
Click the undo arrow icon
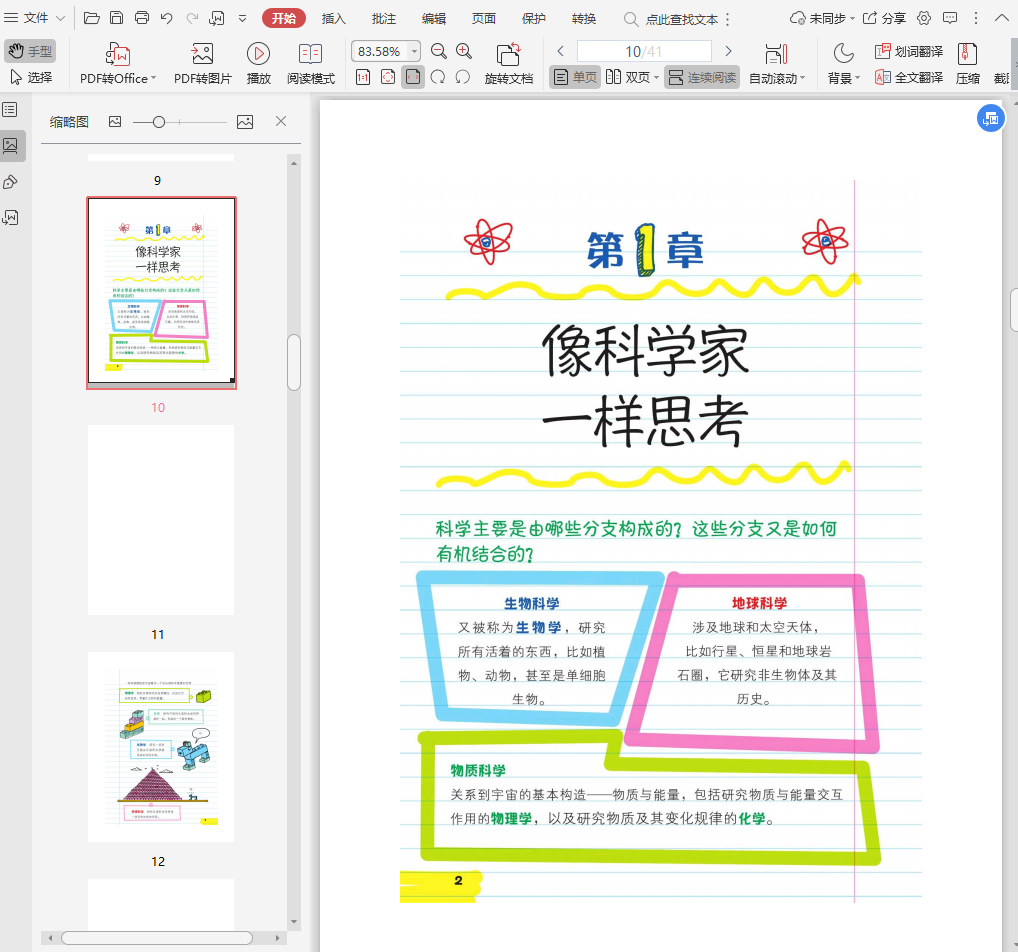pos(167,18)
